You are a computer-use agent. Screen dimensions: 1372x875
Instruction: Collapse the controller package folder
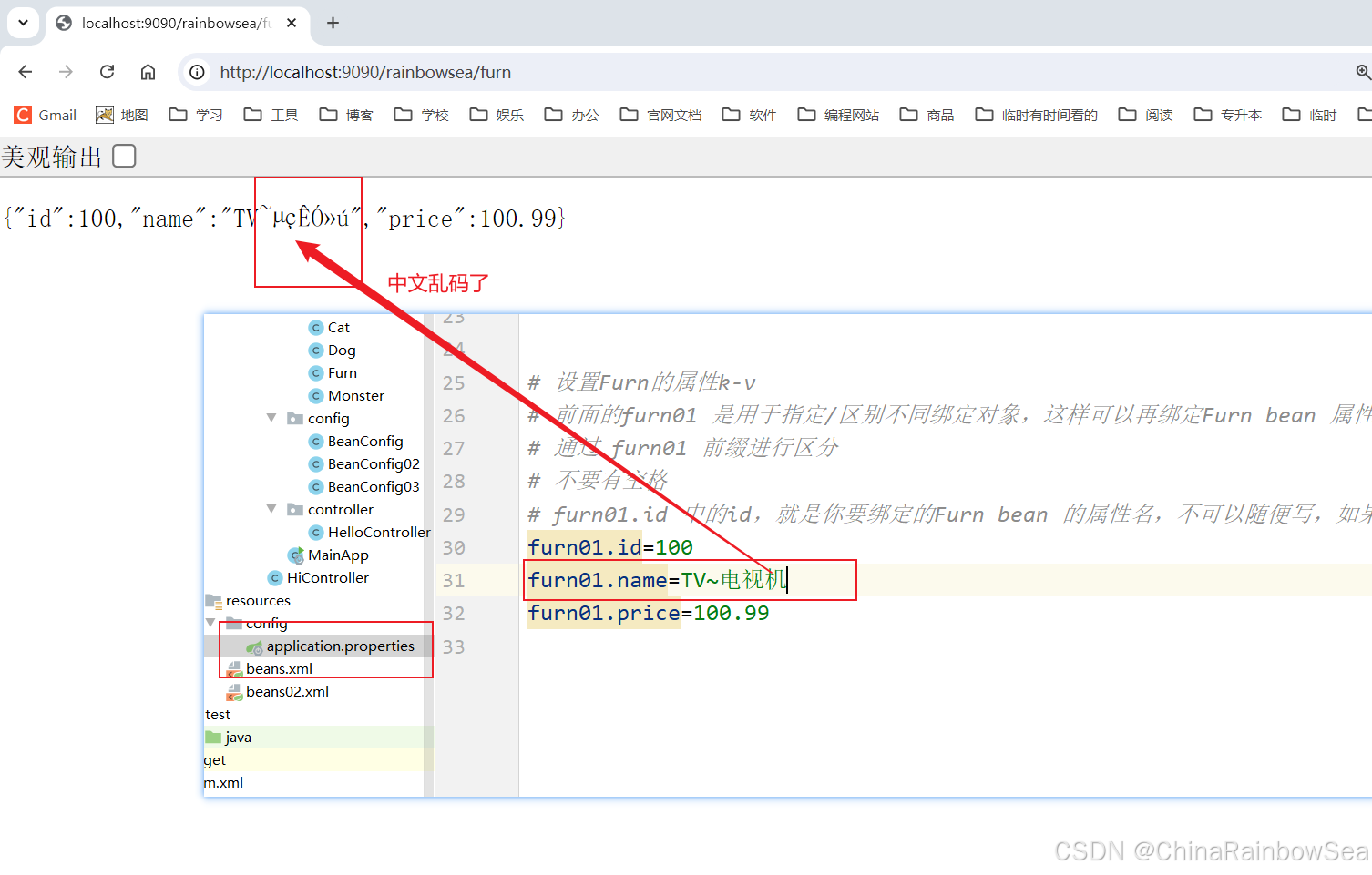[x=271, y=509]
